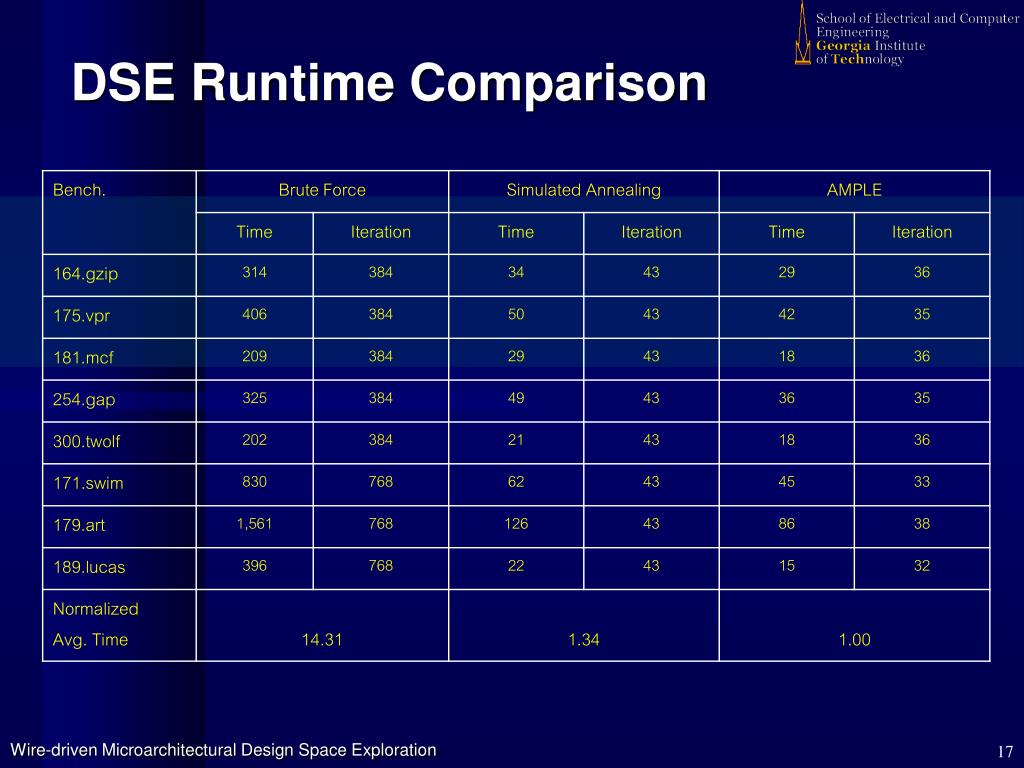Click Simulated Annealing time '34' for 164.gzip
Viewport: 1024px width, 768px height.
[x=516, y=272]
